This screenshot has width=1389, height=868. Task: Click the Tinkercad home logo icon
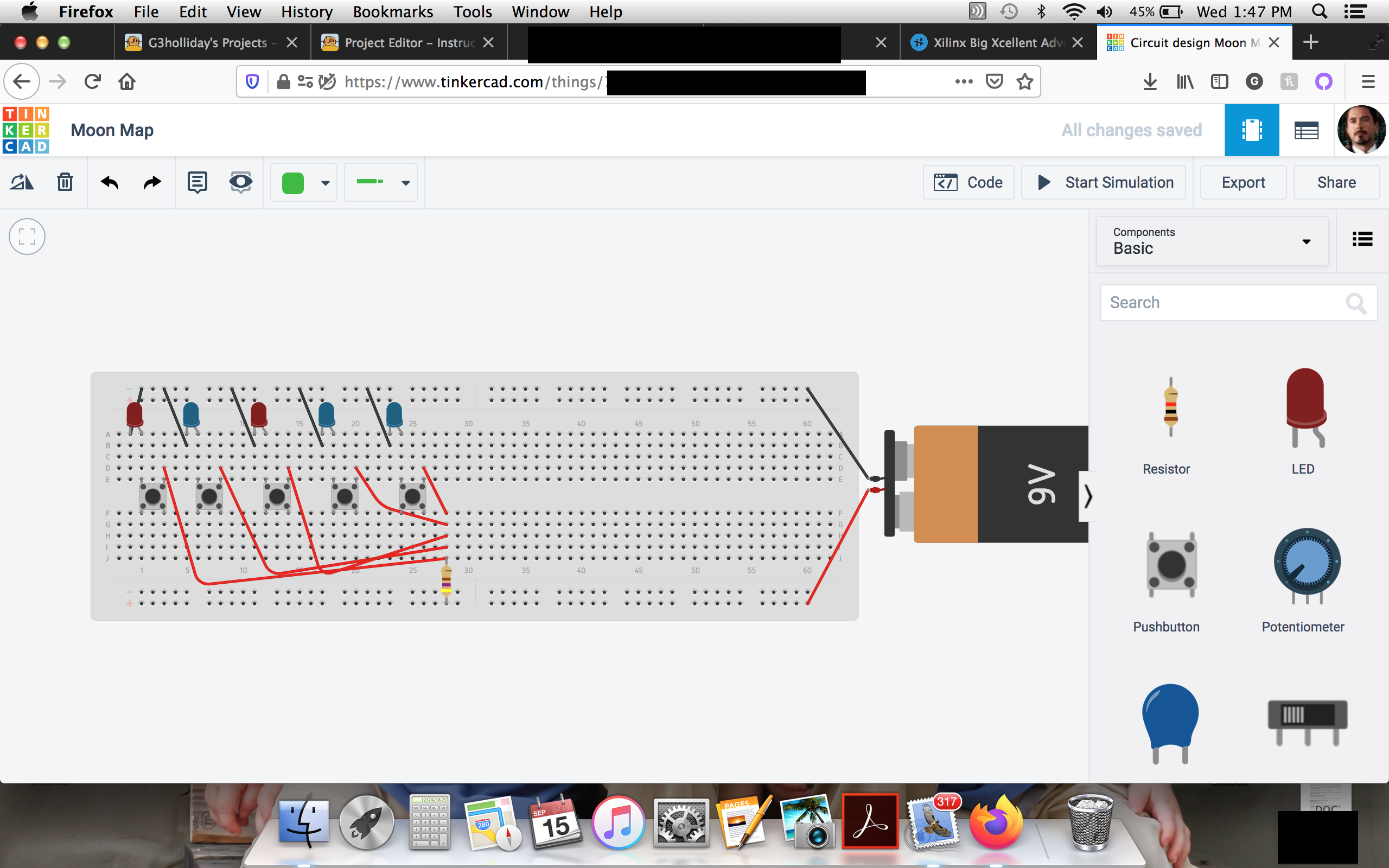point(26,130)
